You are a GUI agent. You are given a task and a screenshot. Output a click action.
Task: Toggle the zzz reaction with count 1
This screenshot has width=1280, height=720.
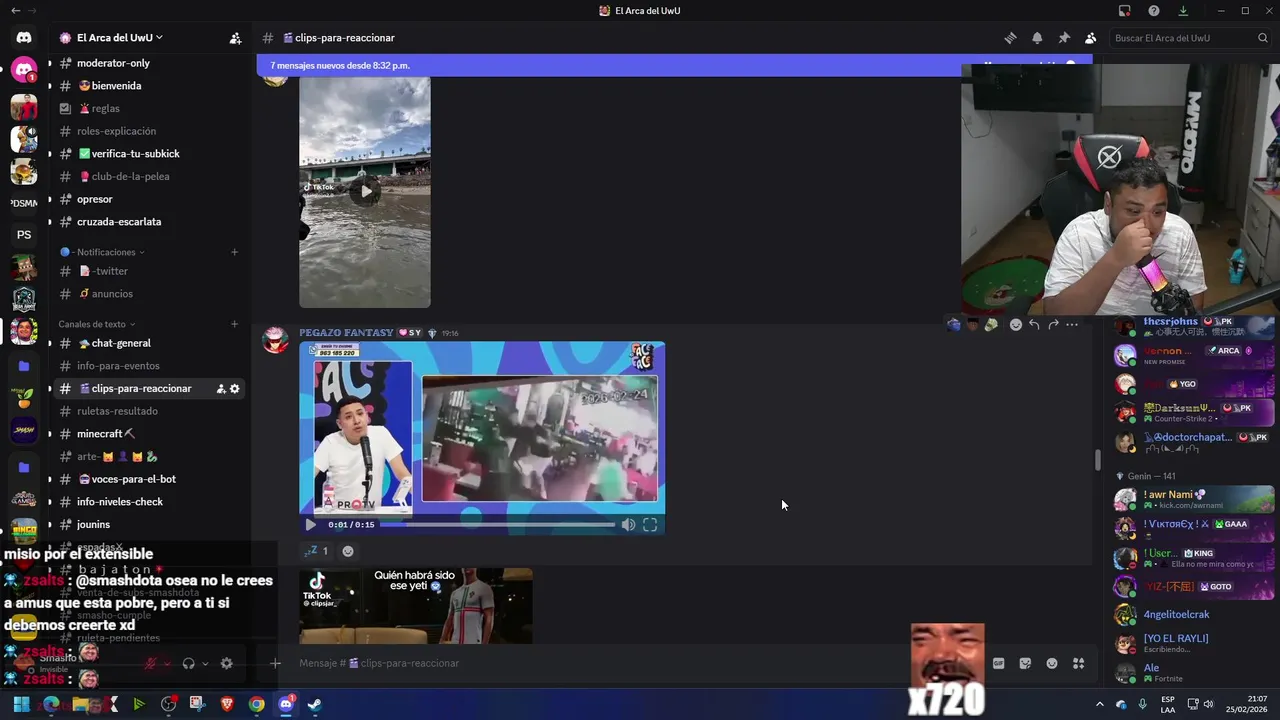(316, 551)
